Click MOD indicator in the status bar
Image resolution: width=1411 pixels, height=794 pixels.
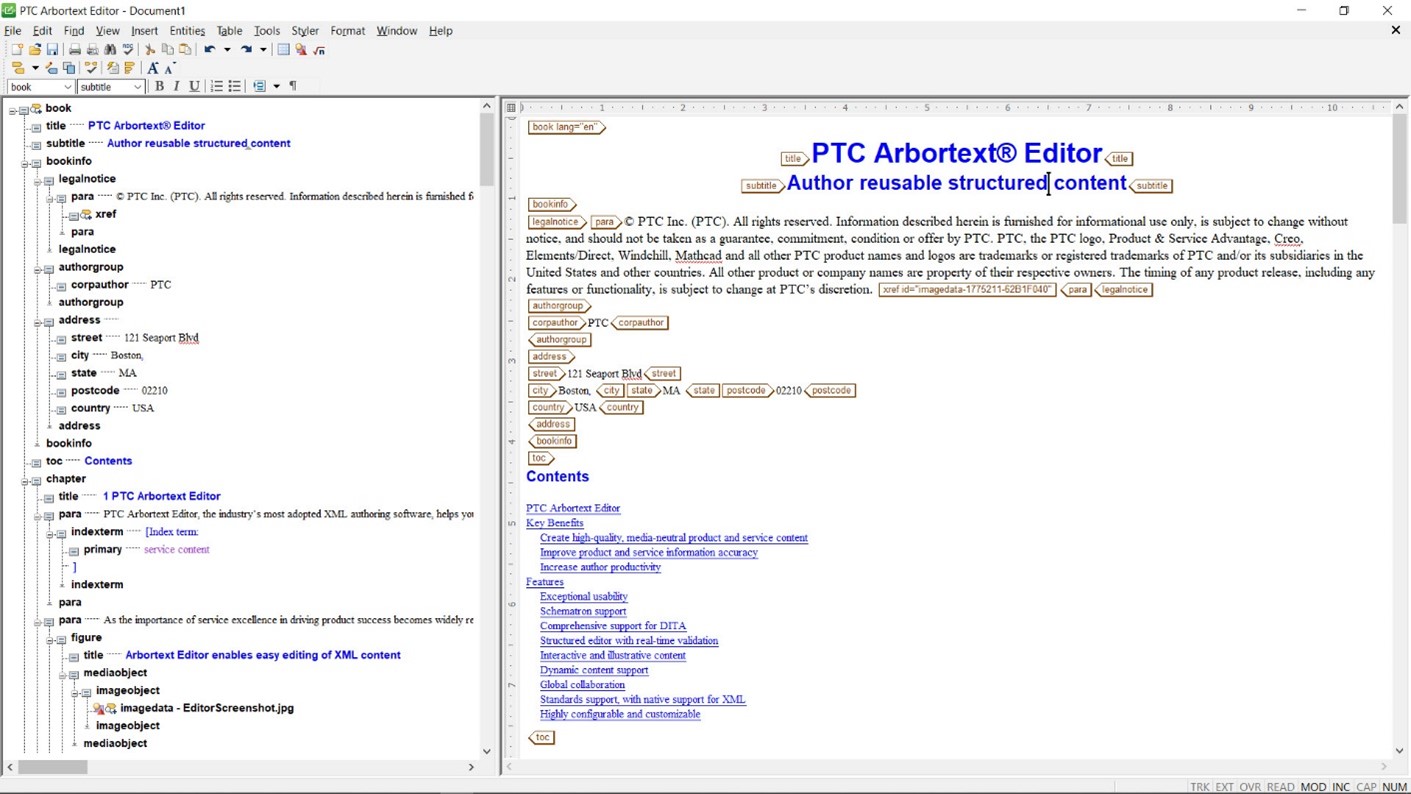(1313, 787)
